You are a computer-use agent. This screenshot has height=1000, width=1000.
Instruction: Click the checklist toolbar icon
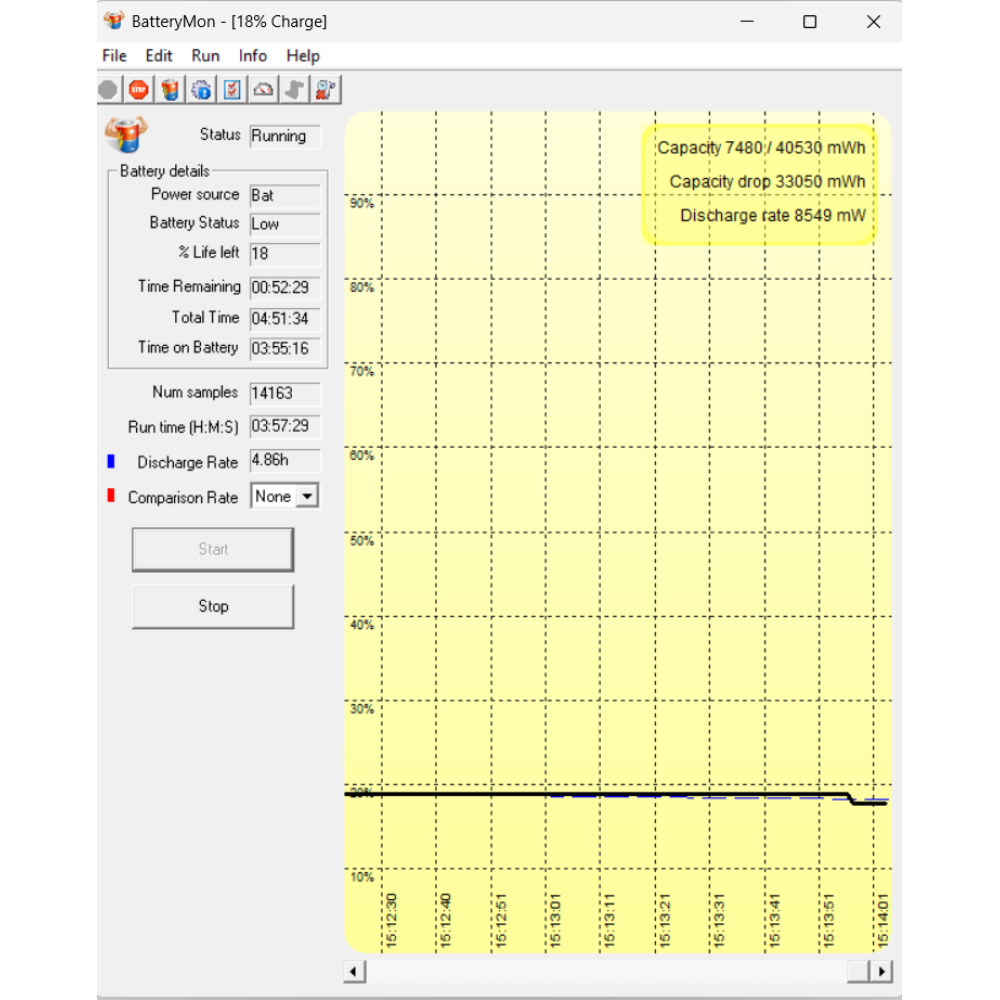(232, 90)
